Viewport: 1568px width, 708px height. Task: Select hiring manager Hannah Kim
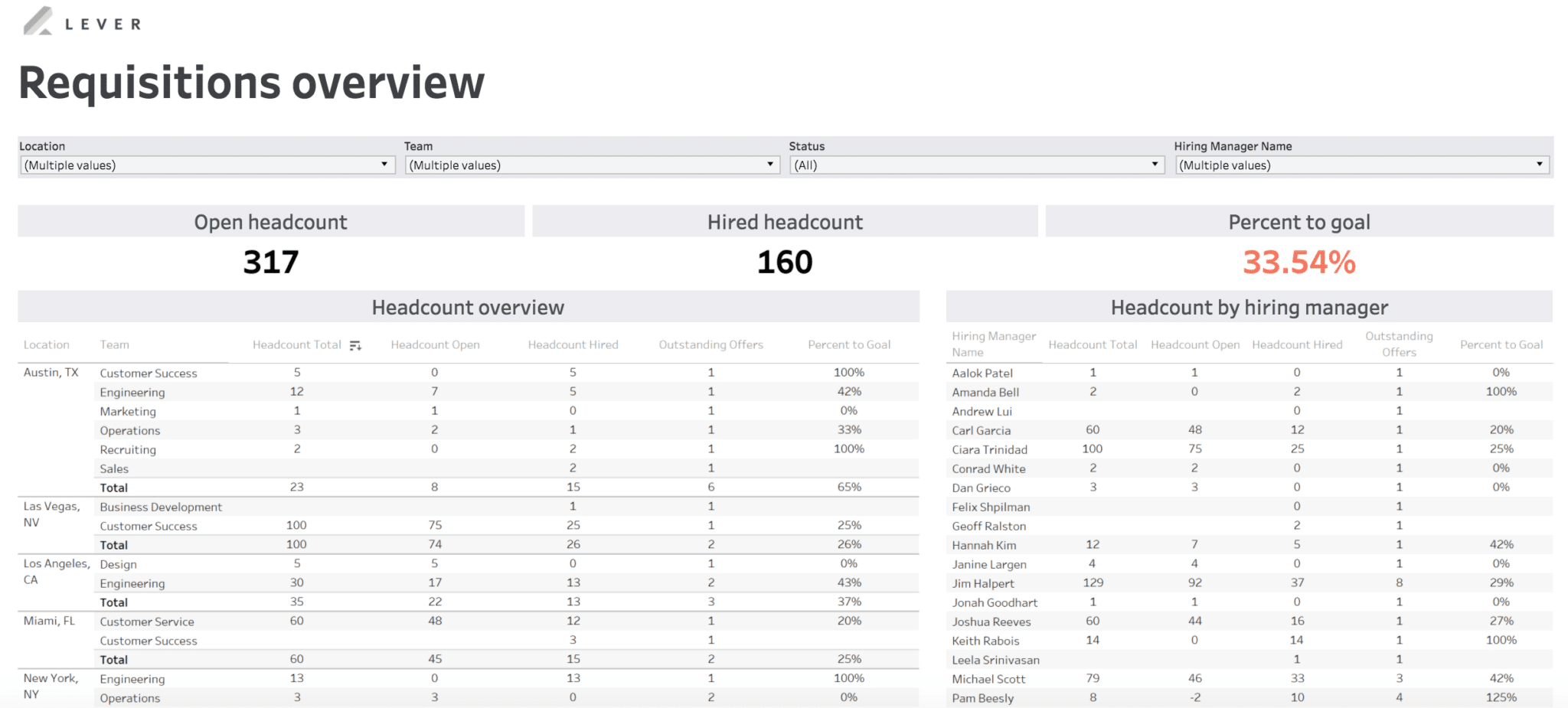tap(984, 545)
